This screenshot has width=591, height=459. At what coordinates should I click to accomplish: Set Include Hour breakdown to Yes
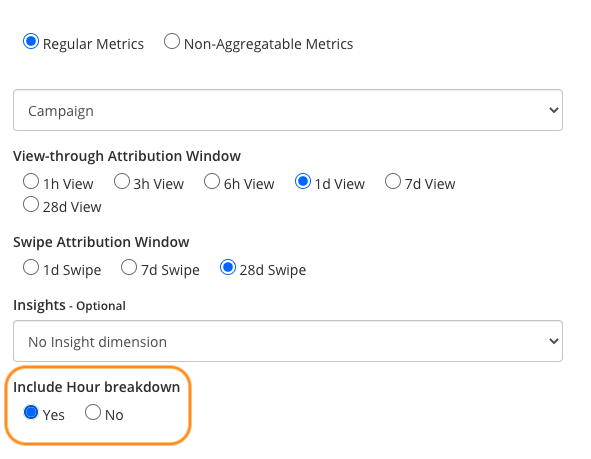tap(31, 412)
